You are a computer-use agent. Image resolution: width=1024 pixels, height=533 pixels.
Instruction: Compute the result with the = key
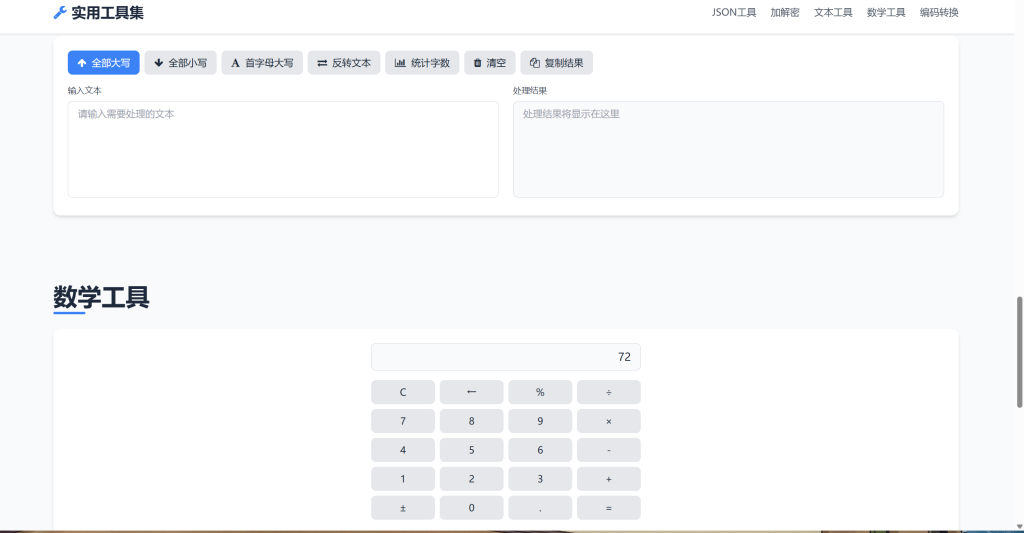click(x=609, y=508)
